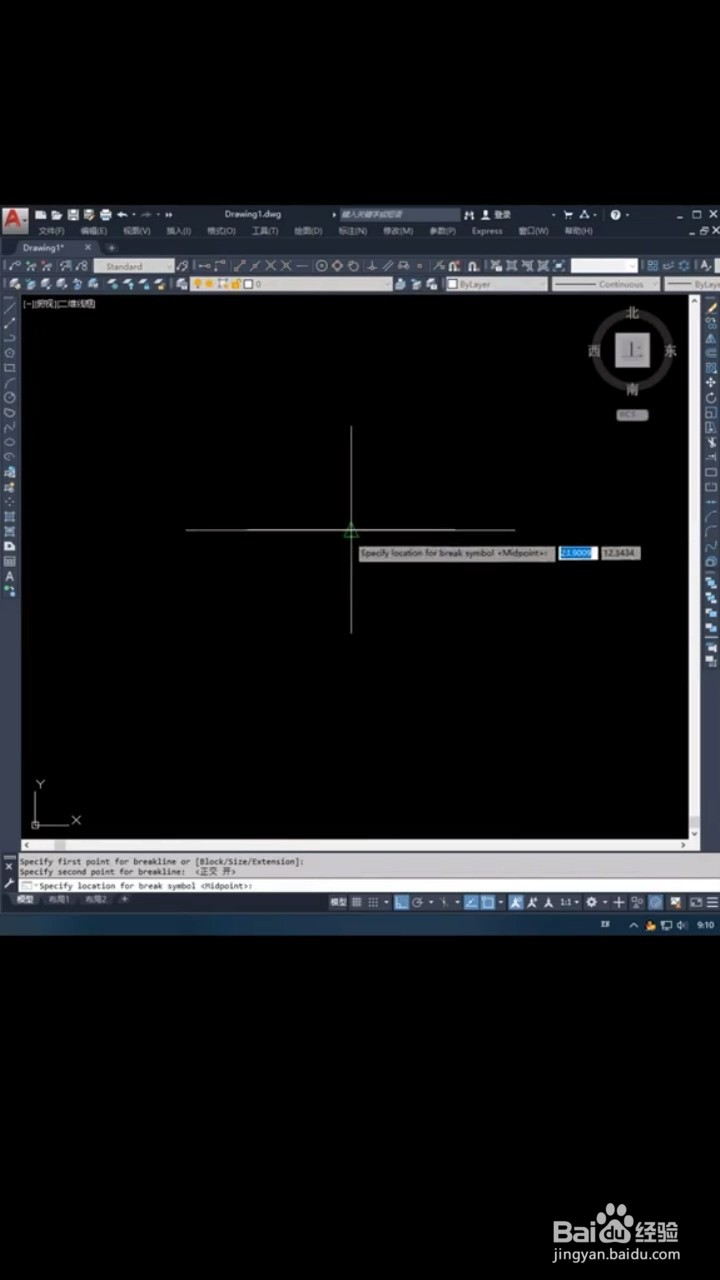Click the 登录 sign-in button
This screenshot has height=1280, width=720.
(x=497, y=214)
